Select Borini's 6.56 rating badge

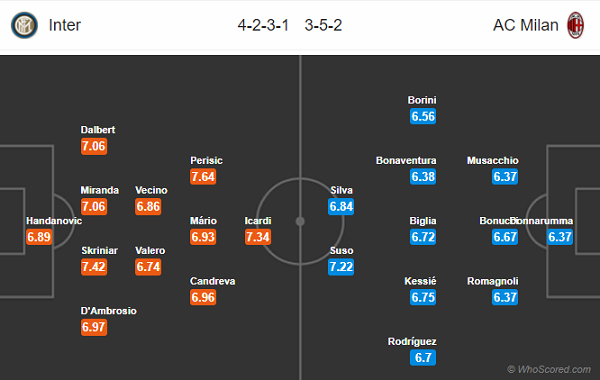423,116
